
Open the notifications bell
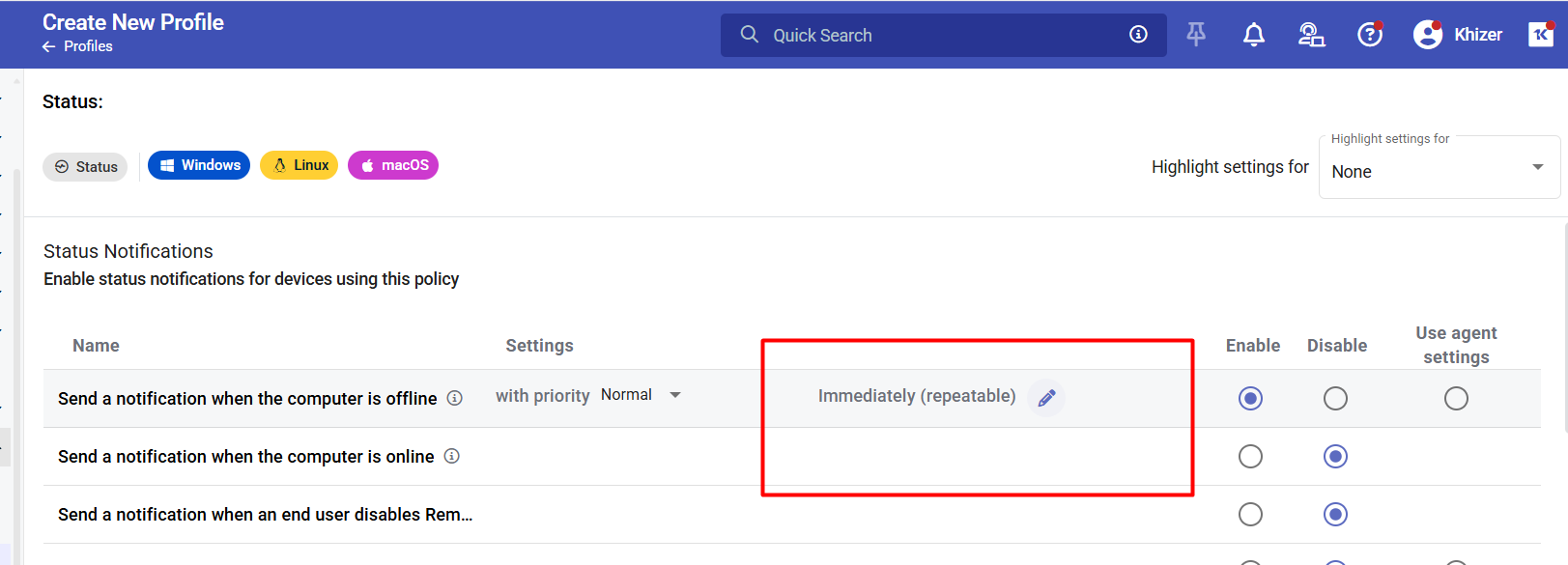tap(1253, 35)
